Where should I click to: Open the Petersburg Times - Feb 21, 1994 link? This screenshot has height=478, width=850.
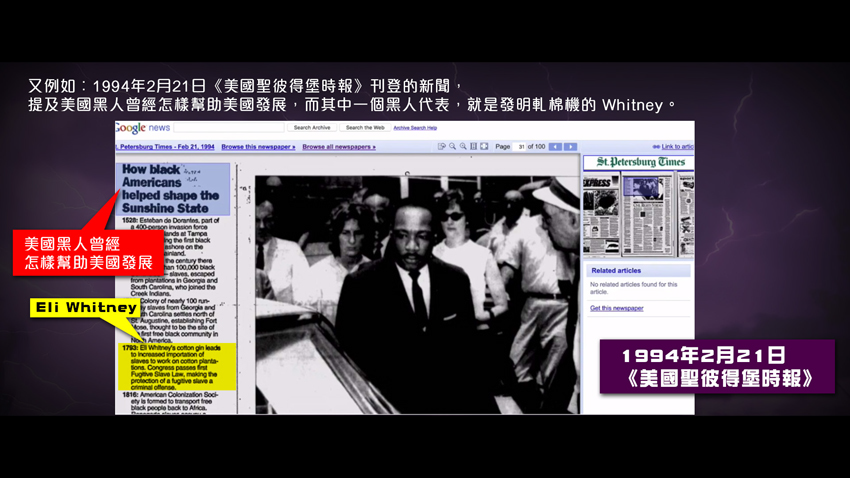click(x=165, y=147)
